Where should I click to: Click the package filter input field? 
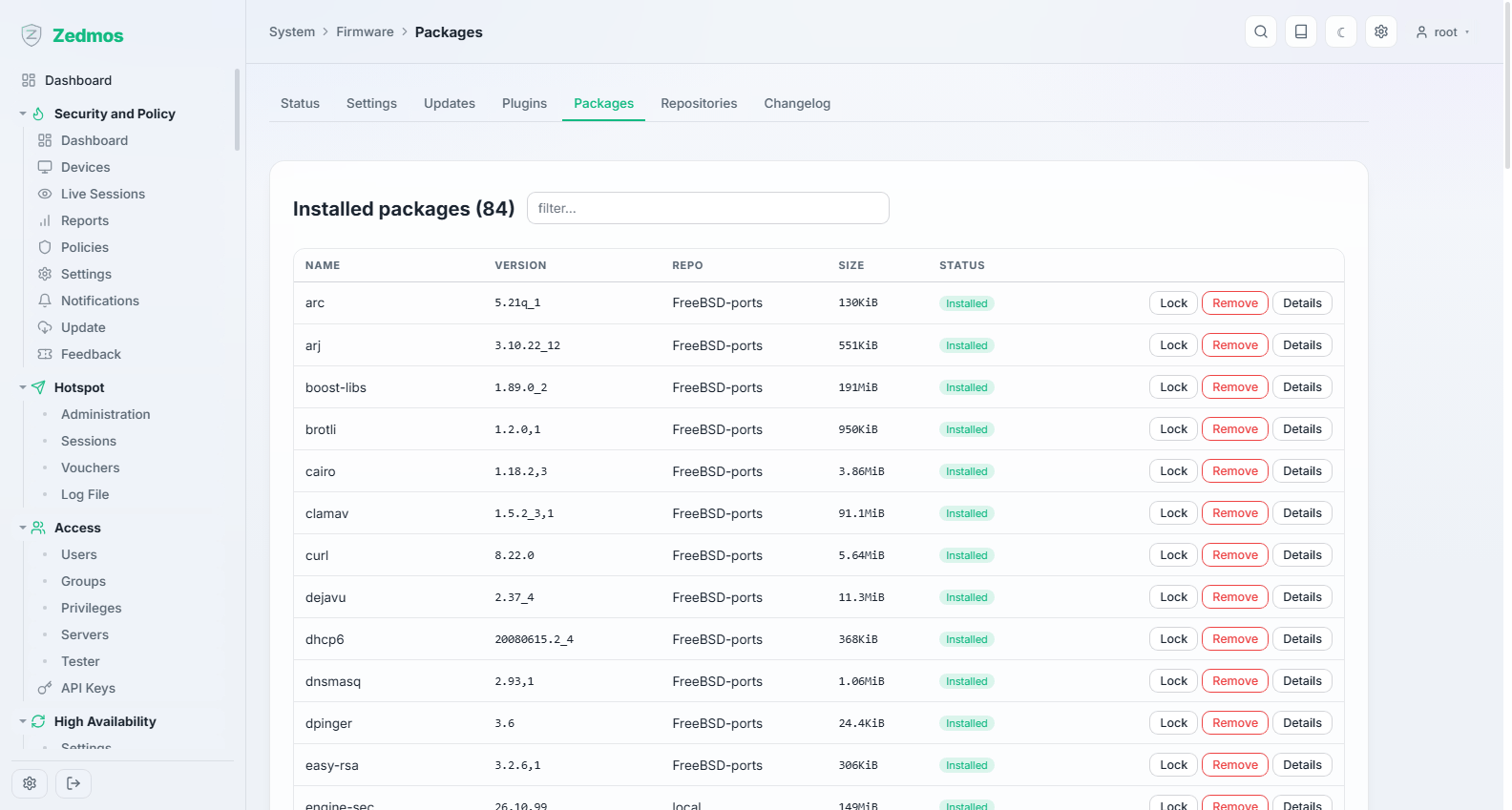708,208
